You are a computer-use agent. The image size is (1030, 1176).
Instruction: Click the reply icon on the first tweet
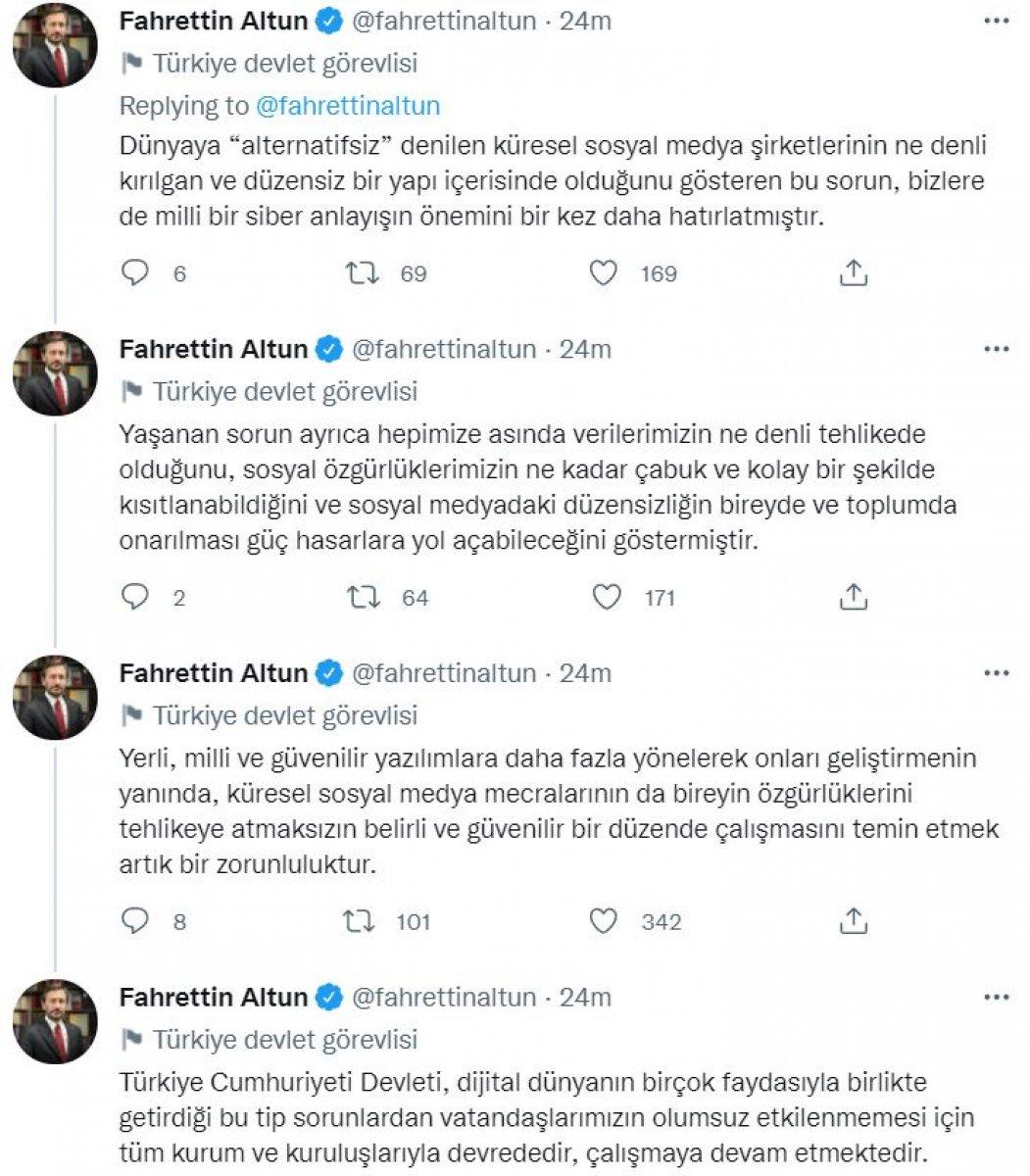[138, 275]
